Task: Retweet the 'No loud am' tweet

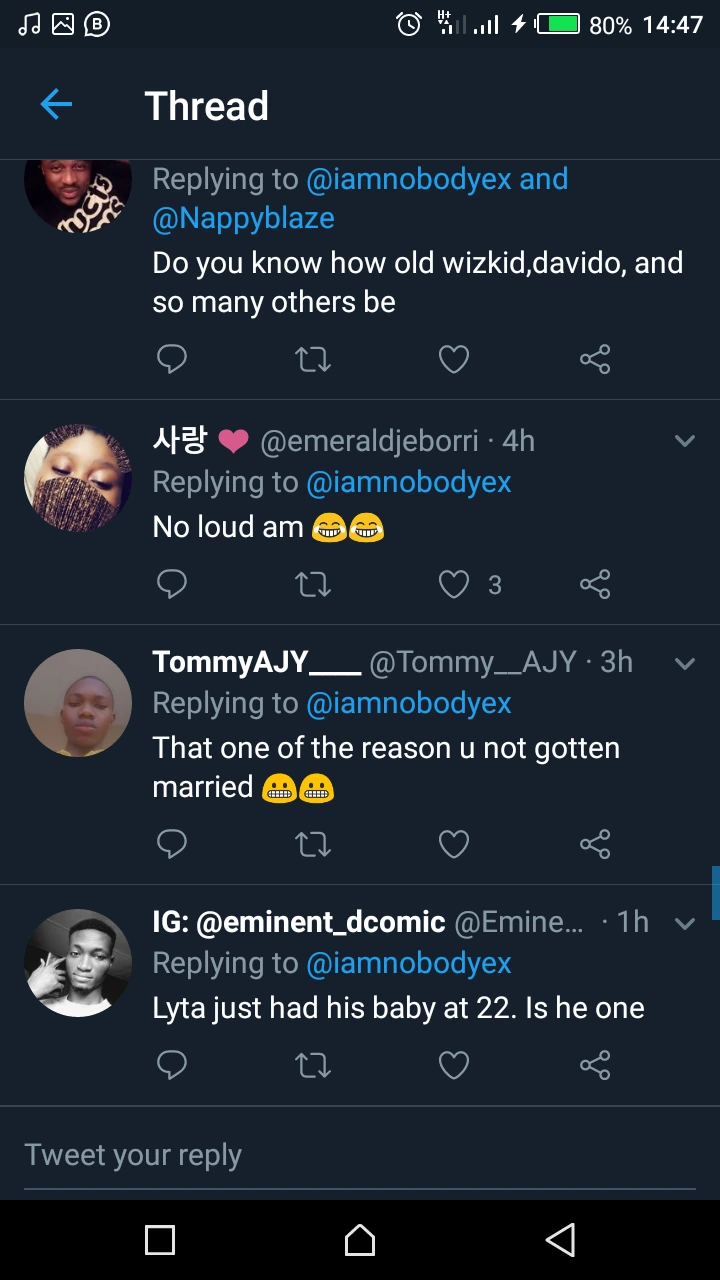Action: click(313, 584)
